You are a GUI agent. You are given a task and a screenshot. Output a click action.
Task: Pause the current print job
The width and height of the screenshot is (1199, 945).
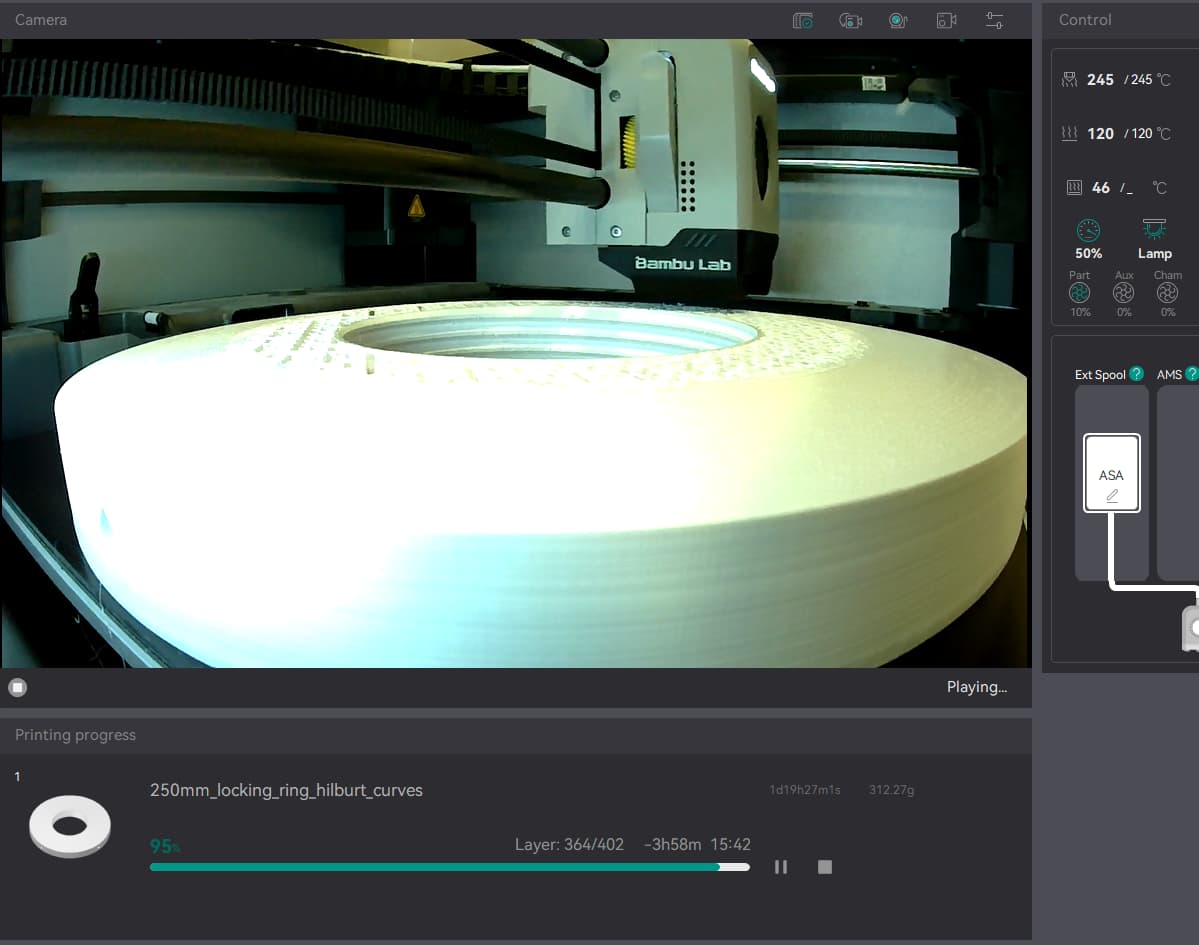pos(781,867)
